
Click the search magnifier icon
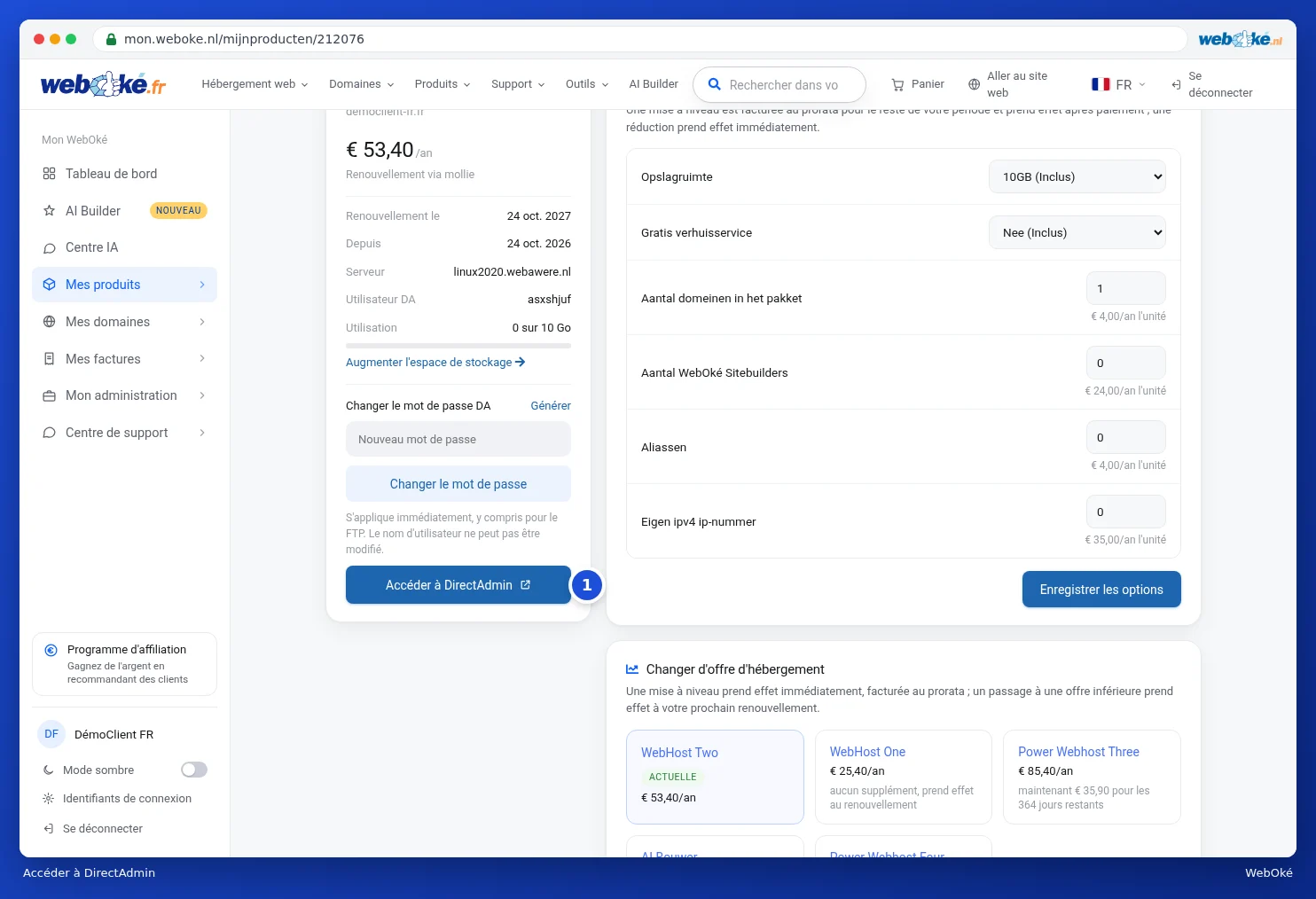[x=714, y=85]
